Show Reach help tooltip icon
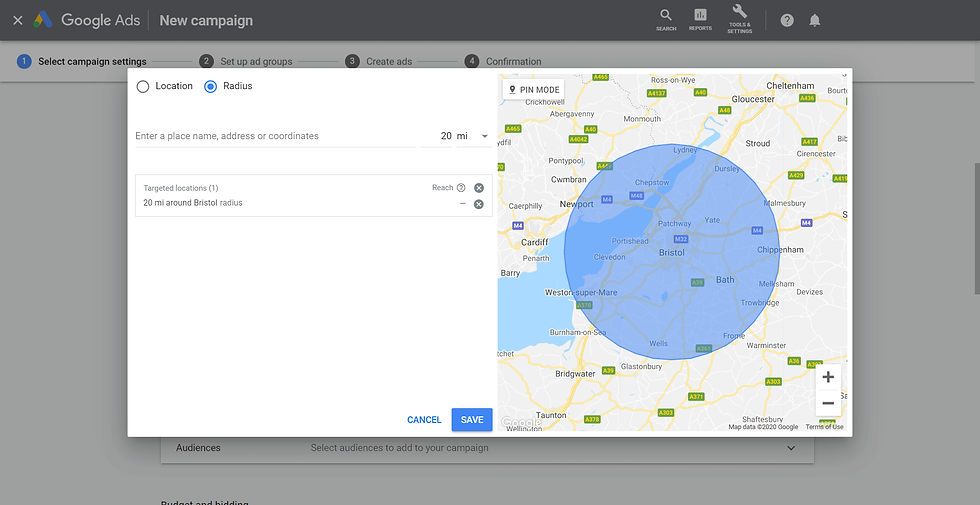The image size is (980, 505). (461, 188)
